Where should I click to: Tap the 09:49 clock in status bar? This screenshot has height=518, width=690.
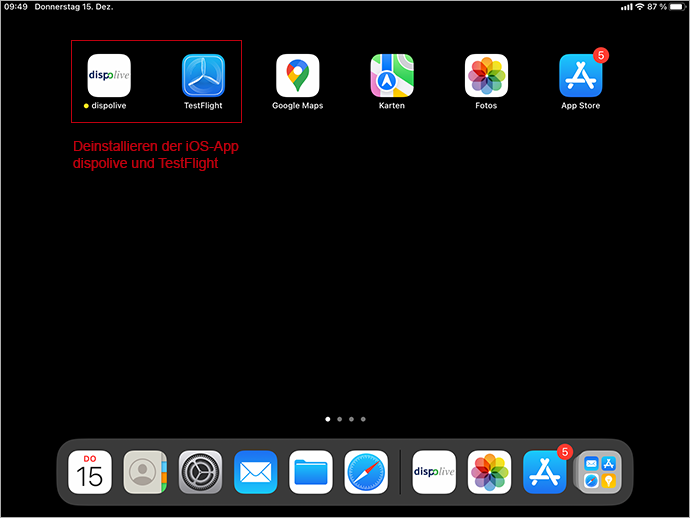16,7
